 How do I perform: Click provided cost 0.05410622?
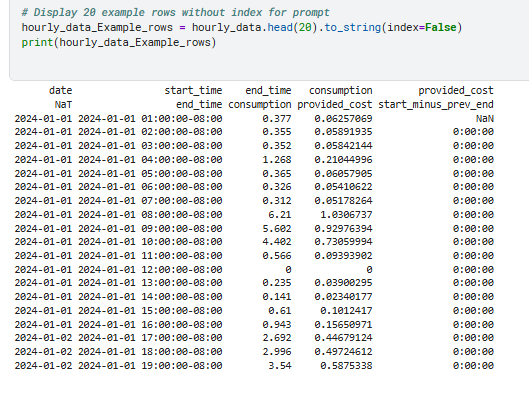tap(343, 187)
